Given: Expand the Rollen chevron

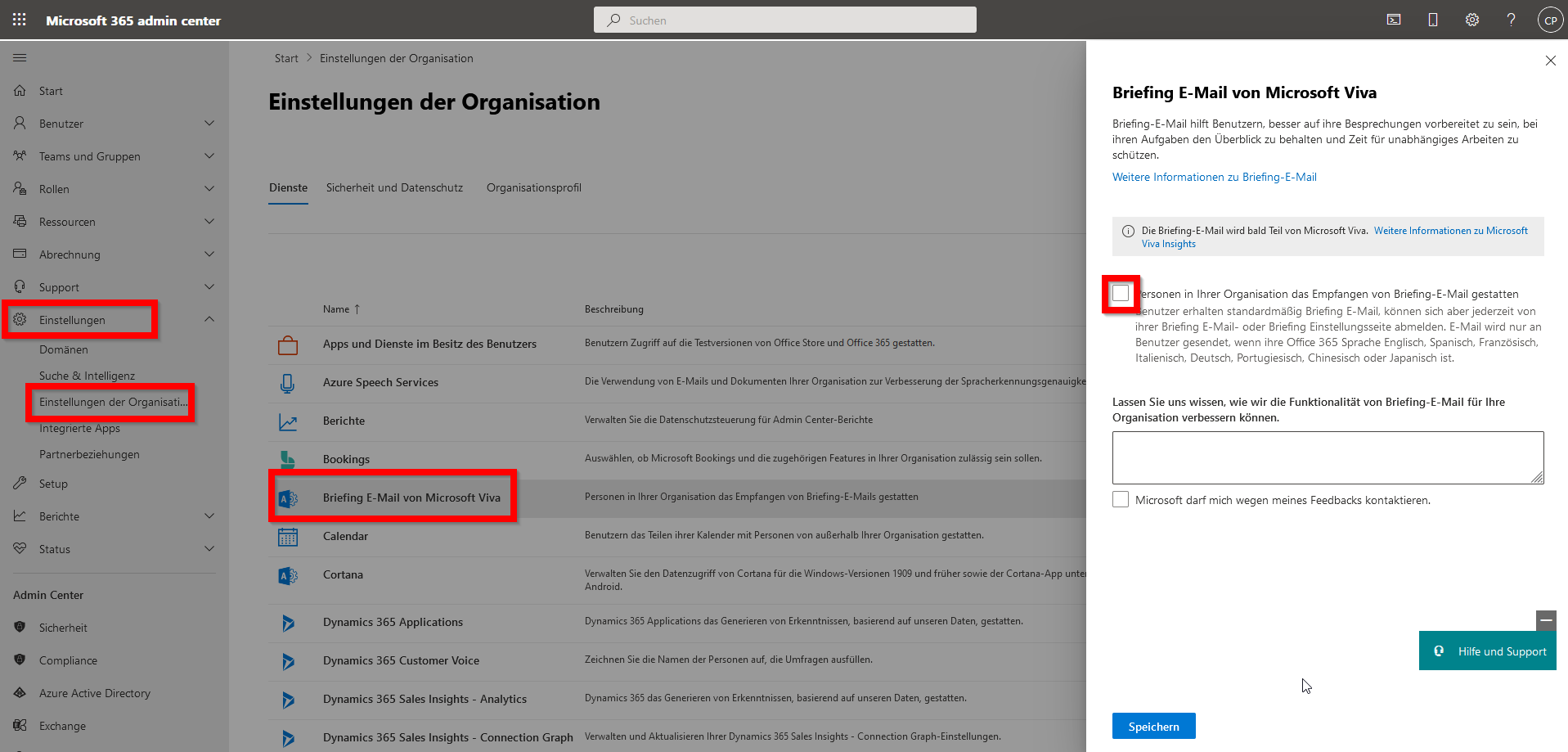Looking at the screenshot, I should pyautogui.click(x=209, y=188).
